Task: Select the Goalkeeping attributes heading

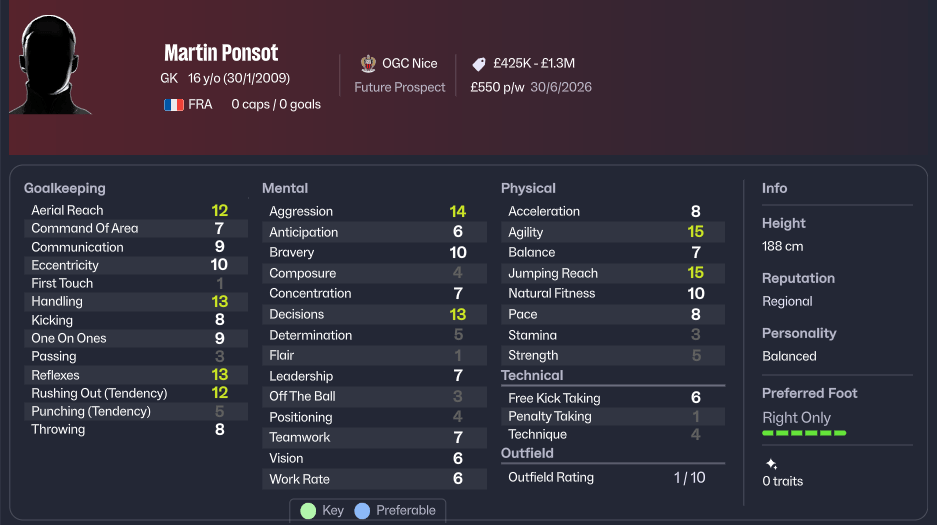Action: 64,188
